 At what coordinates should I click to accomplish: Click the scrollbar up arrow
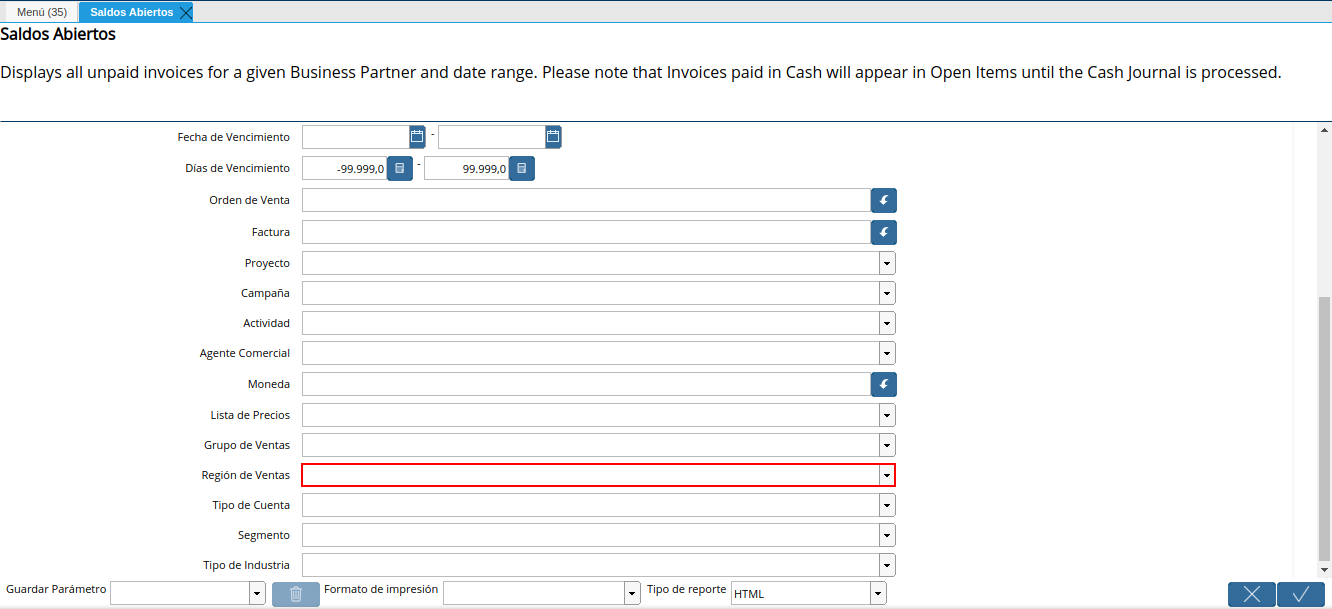point(1325,130)
